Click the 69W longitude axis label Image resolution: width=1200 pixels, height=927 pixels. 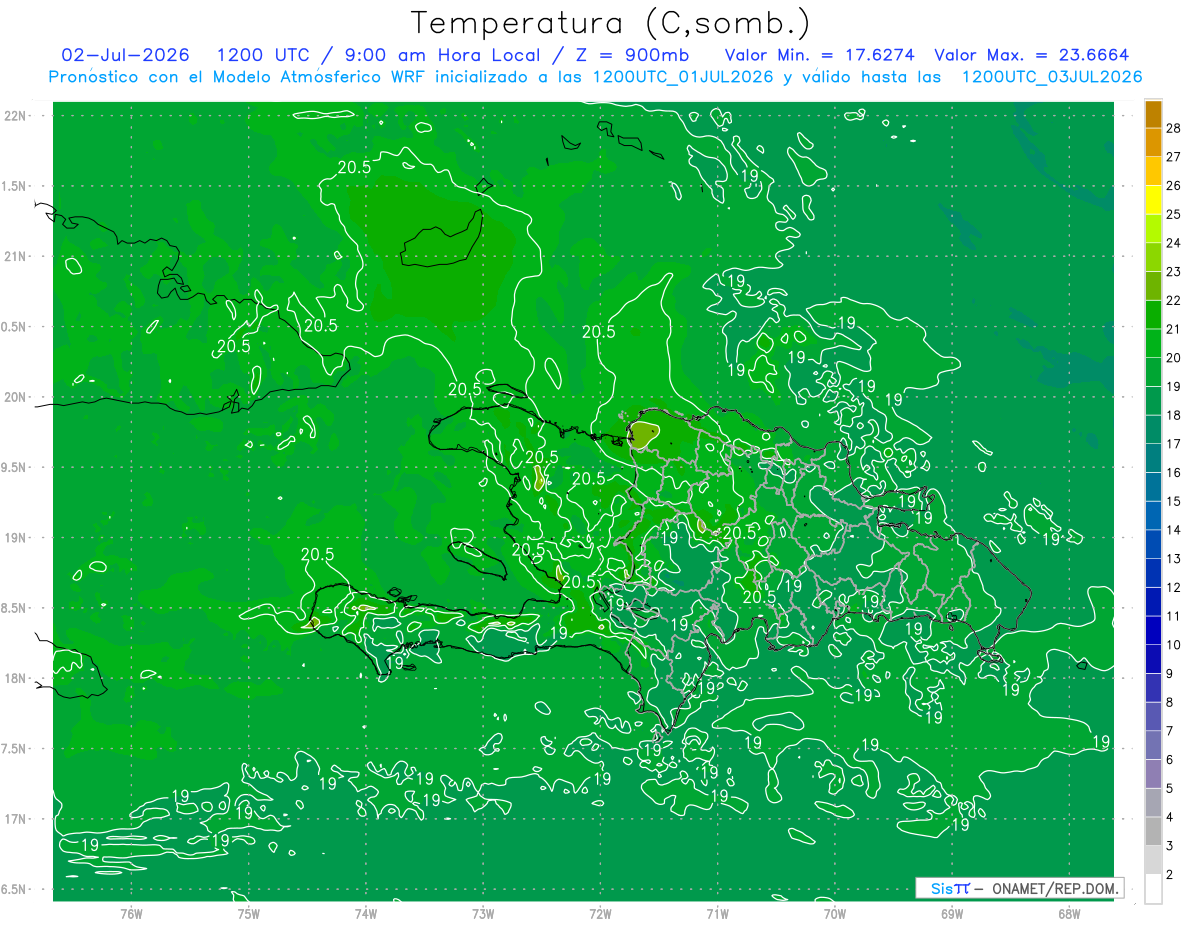click(951, 914)
